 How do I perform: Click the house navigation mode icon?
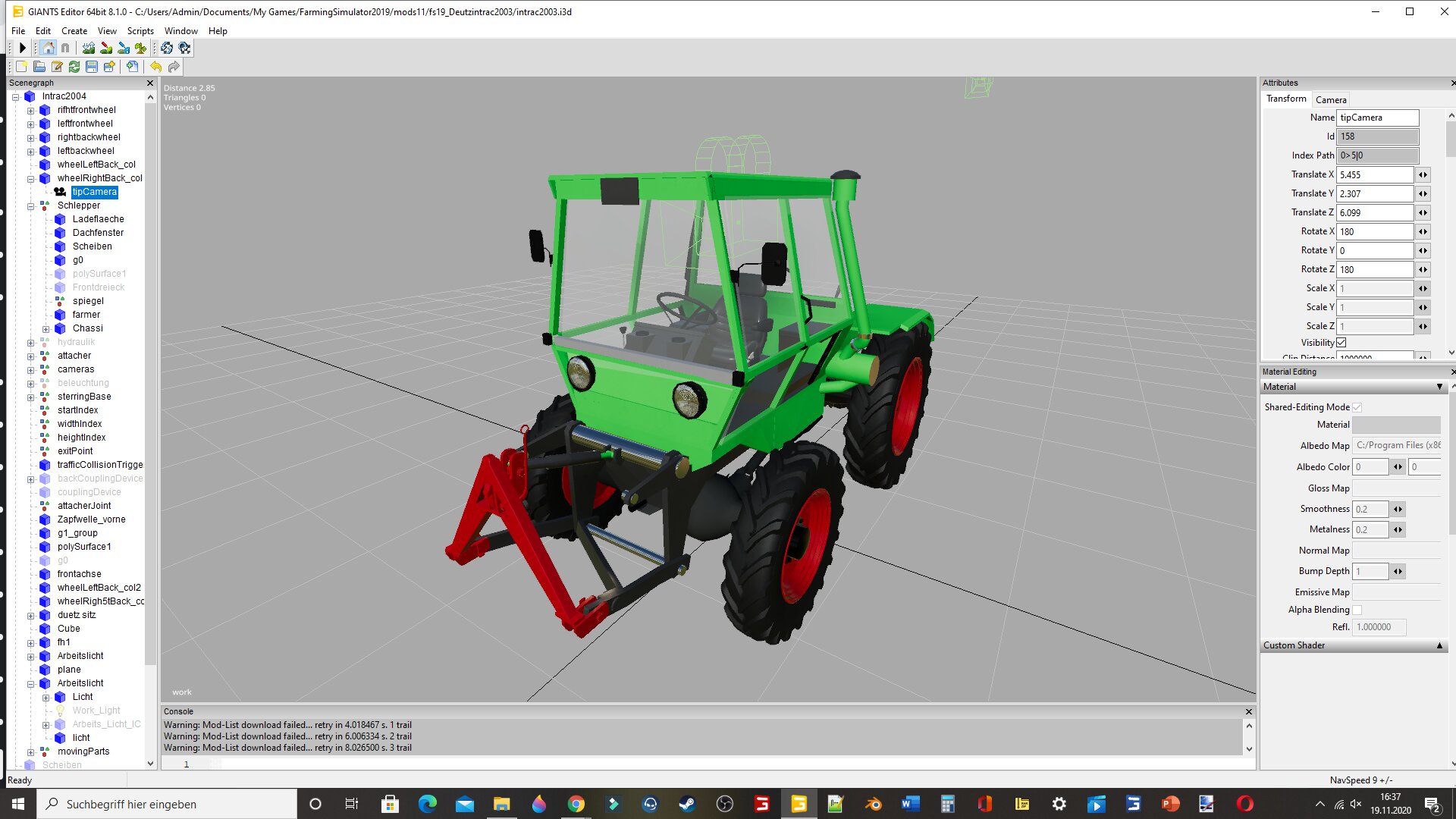point(49,48)
